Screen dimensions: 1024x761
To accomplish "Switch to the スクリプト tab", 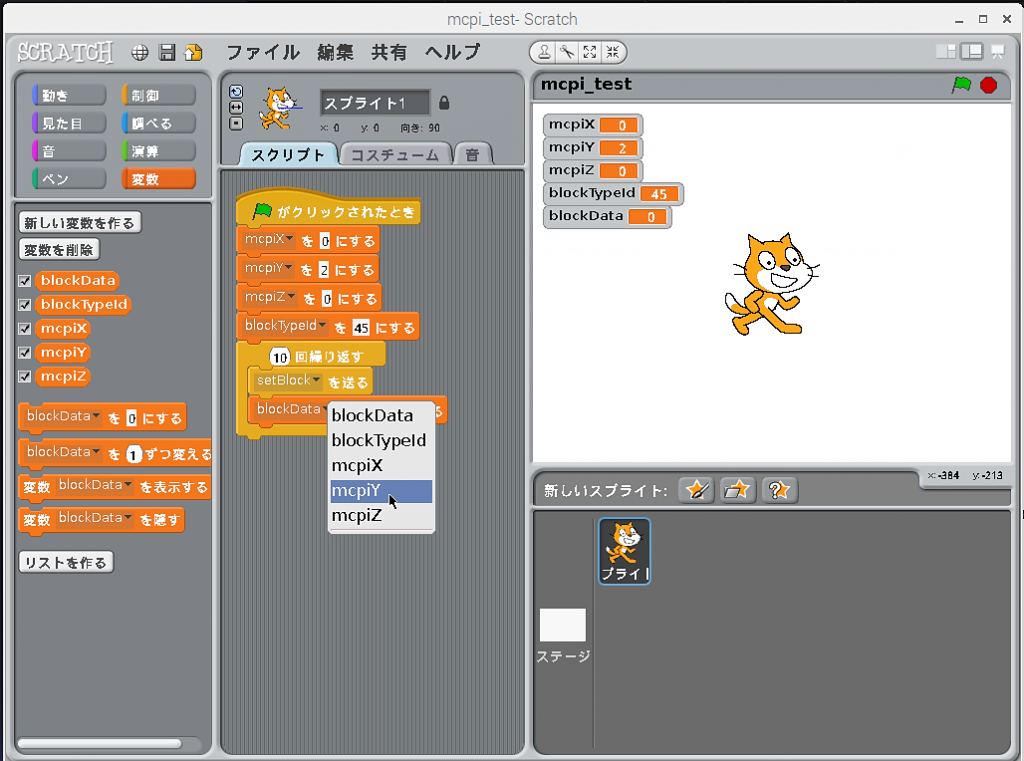I will tap(288, 155).
